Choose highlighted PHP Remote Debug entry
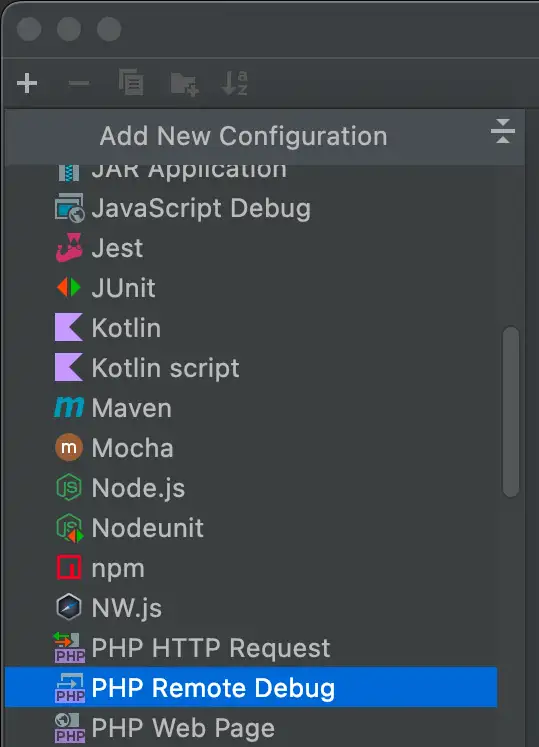 click(251, 687)
